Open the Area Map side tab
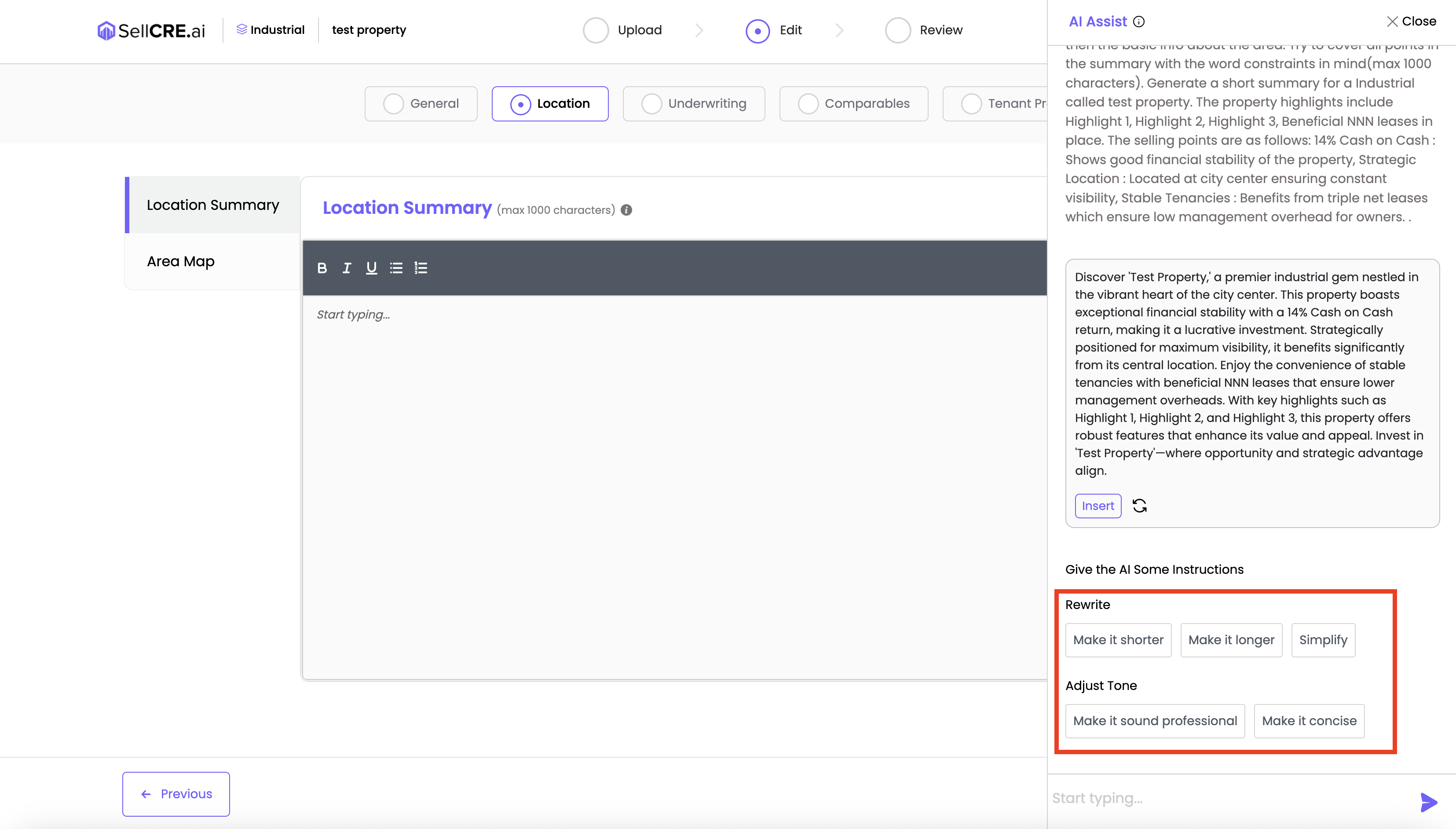Screen dimensions: 1456x829 point(180,261)
